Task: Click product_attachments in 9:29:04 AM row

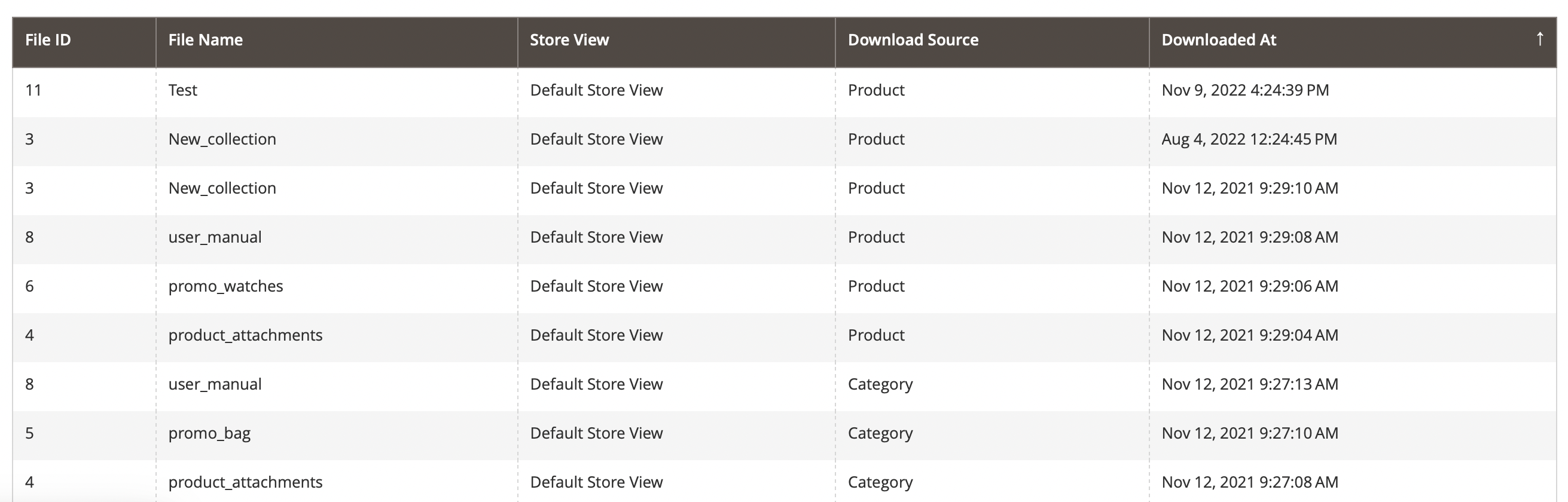Action: click(245, 335)
